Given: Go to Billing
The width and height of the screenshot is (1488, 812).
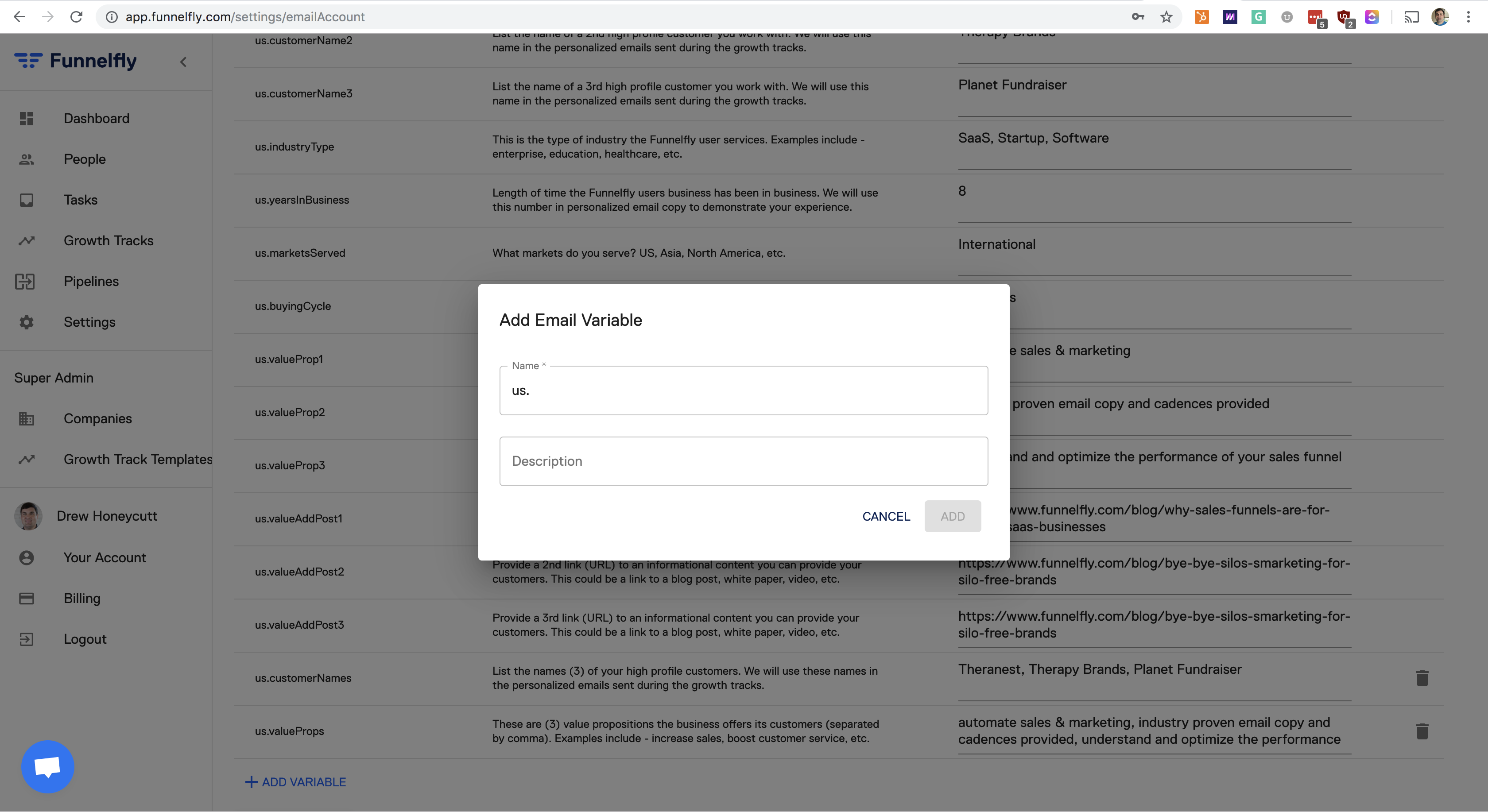Looking at the screenshot, I should 82,598.
